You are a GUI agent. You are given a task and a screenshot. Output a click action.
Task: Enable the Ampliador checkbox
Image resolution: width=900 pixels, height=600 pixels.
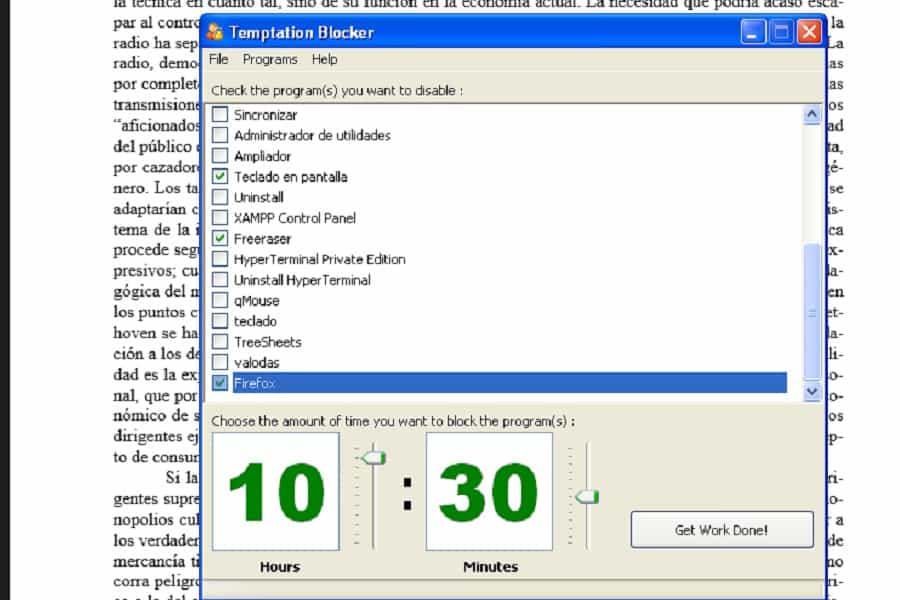220,156
